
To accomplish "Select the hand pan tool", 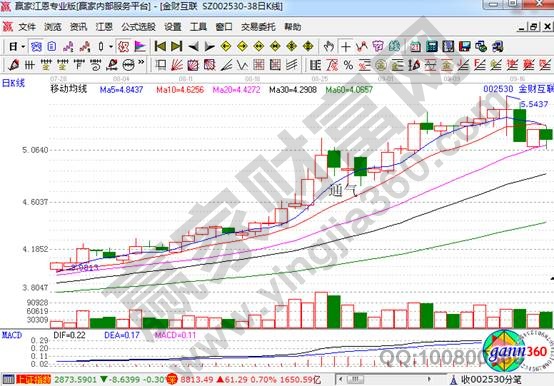I will click(329, 46).
